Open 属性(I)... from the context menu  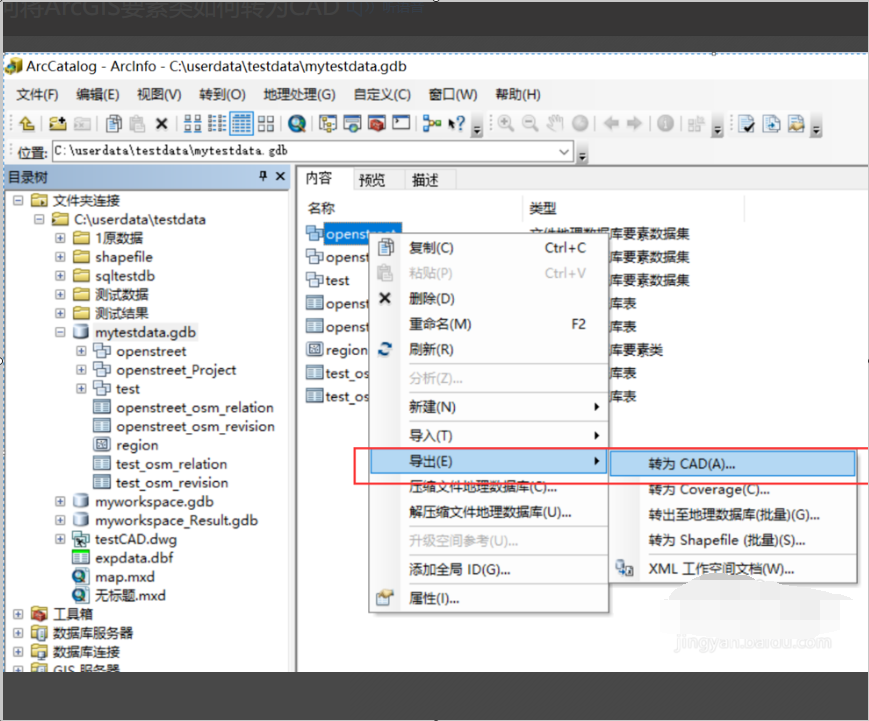[x=488, y=599]
